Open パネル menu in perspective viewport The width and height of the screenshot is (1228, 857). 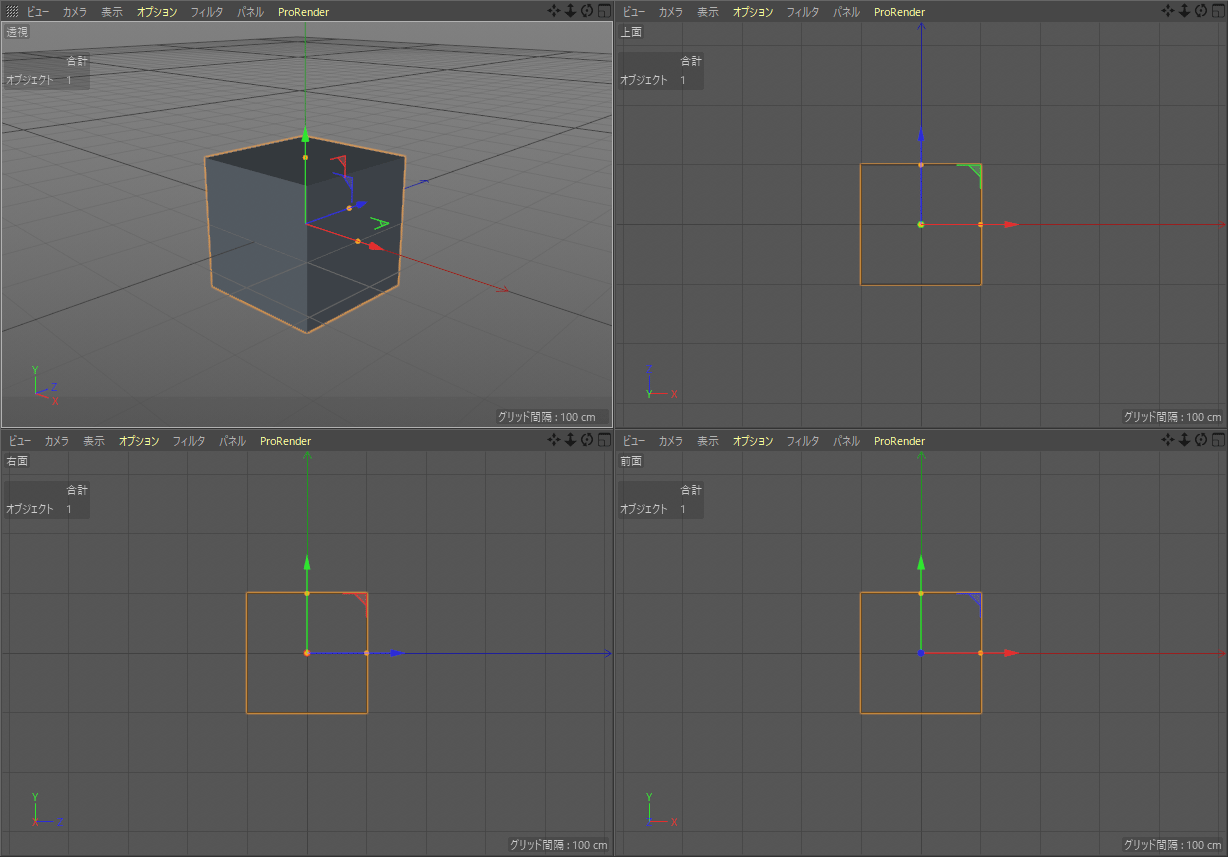[251, 12]
